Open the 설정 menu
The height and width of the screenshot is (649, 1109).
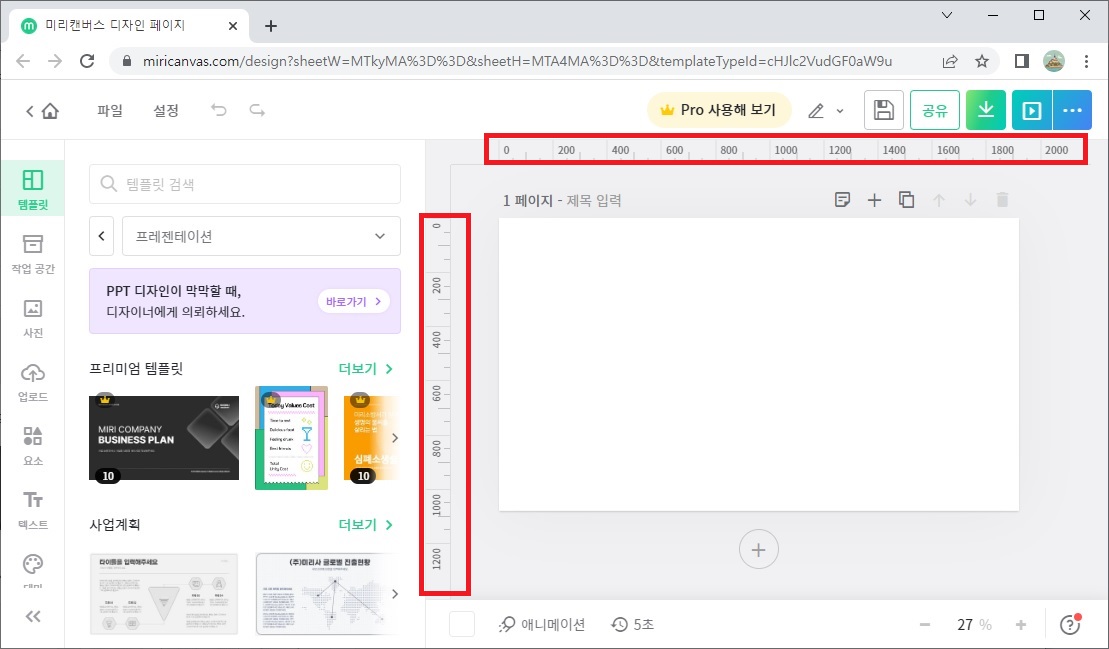pos(166,110)
